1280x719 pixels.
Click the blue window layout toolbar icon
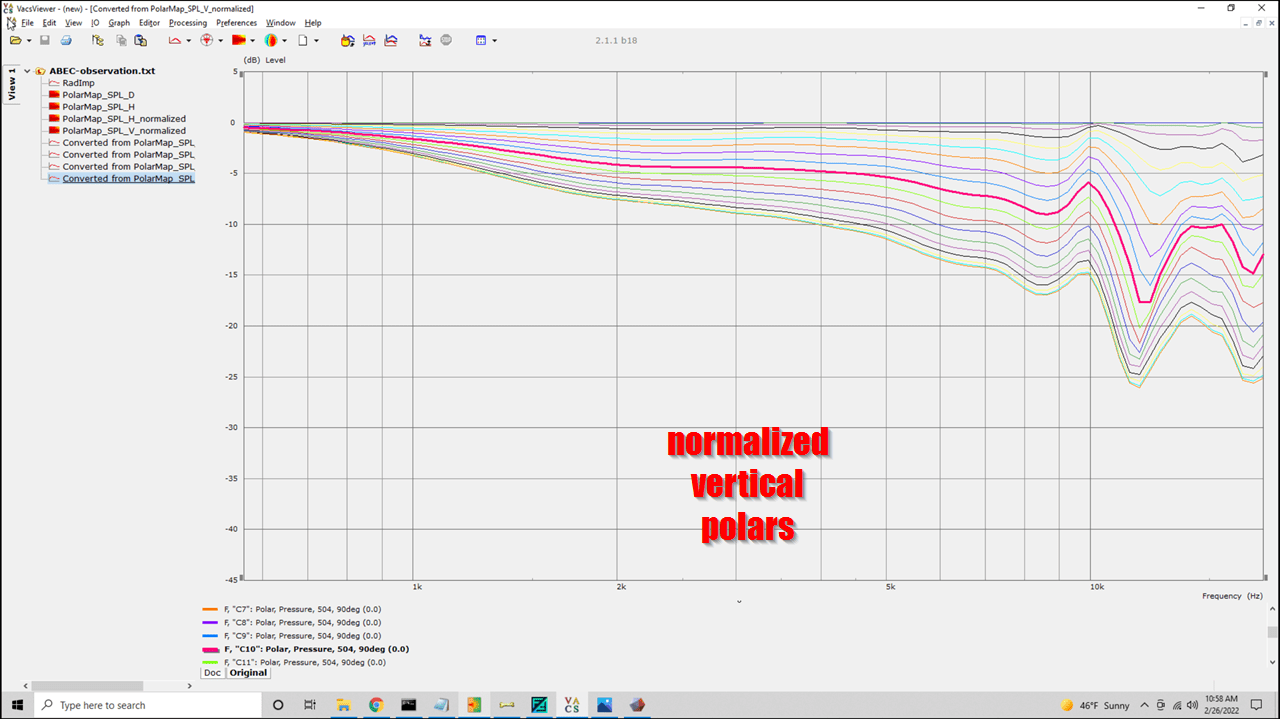(481, 40)
